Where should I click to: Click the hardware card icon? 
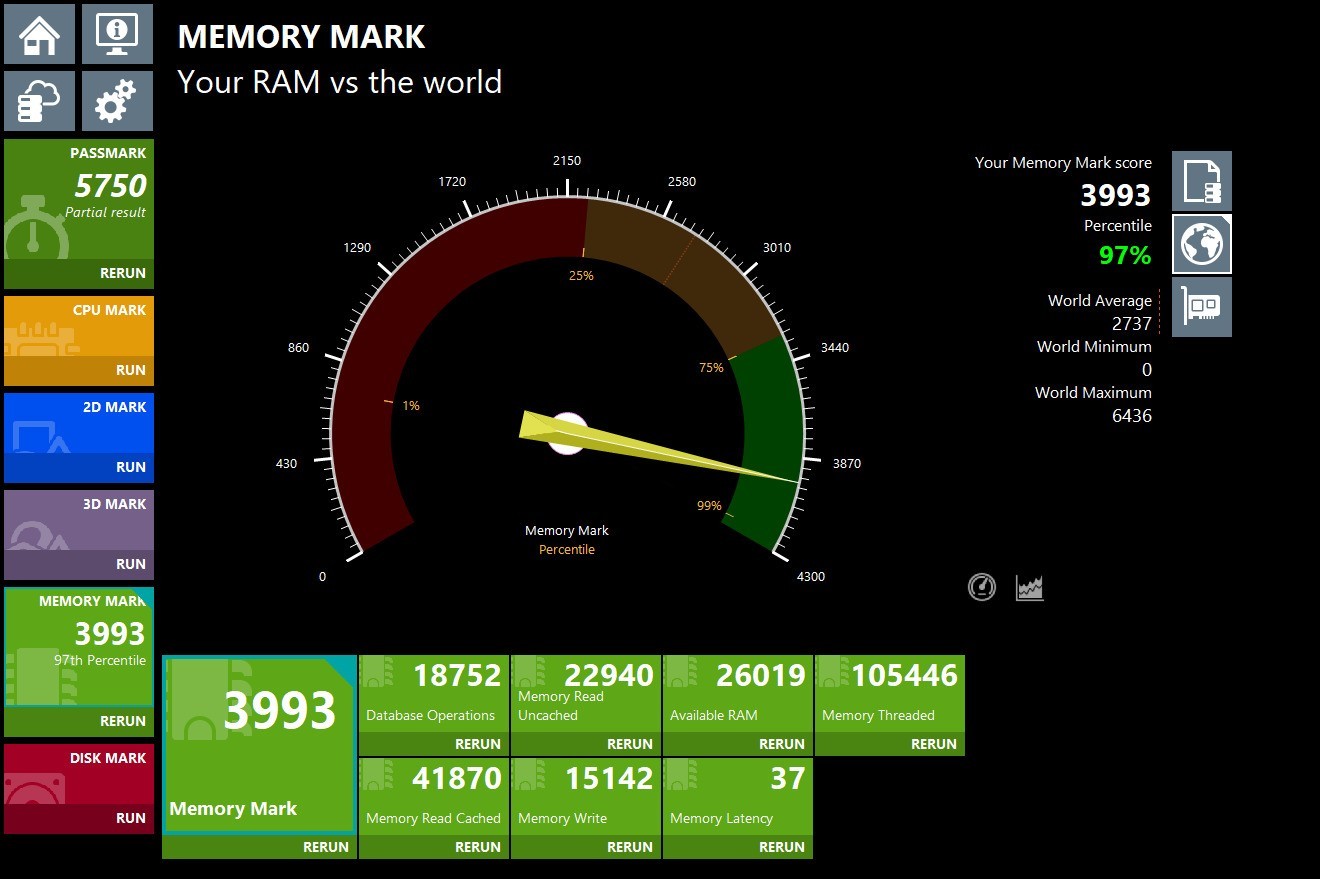1201,307
